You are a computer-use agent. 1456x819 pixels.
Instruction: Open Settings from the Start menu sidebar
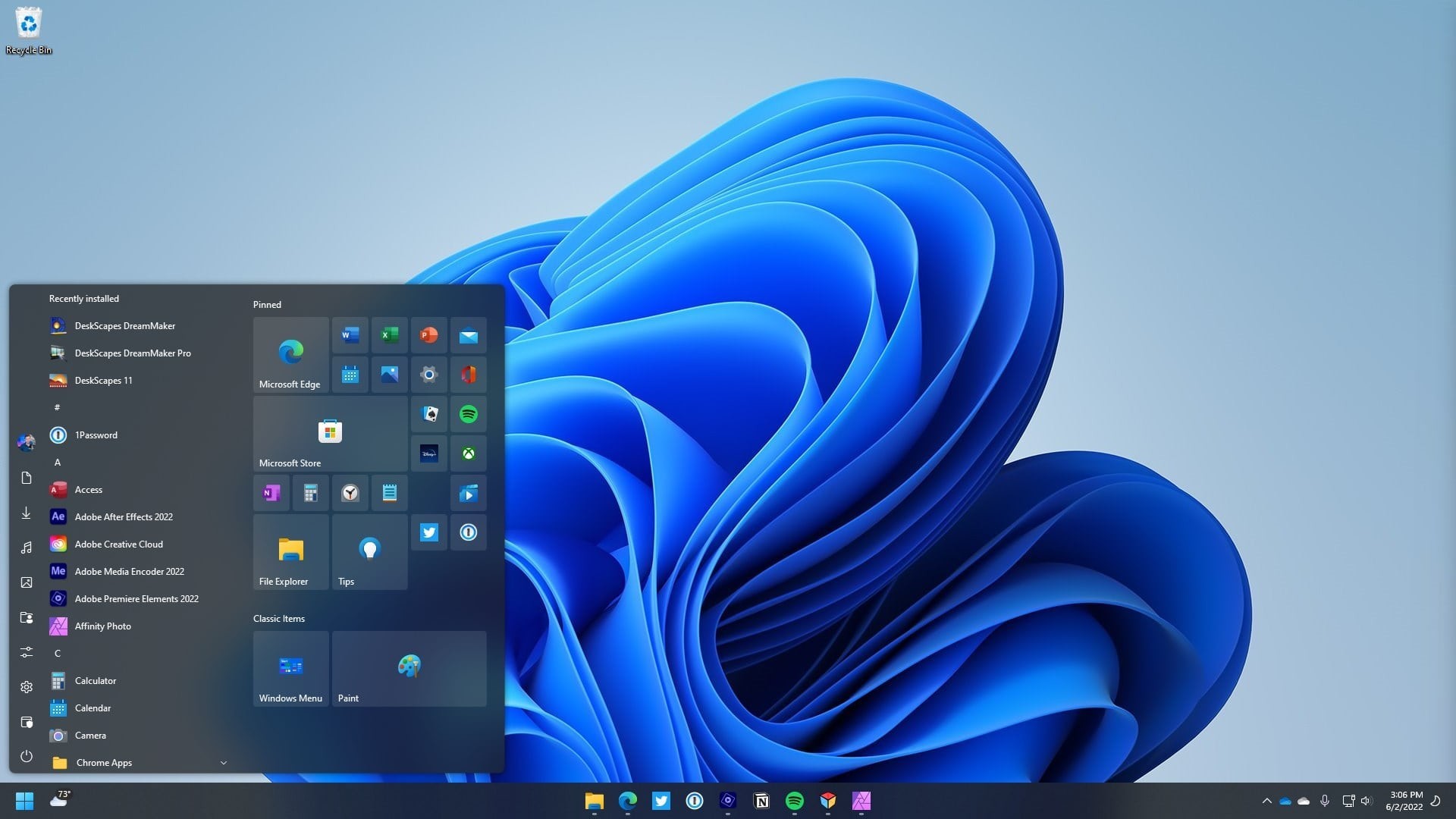tap(27, 687)
